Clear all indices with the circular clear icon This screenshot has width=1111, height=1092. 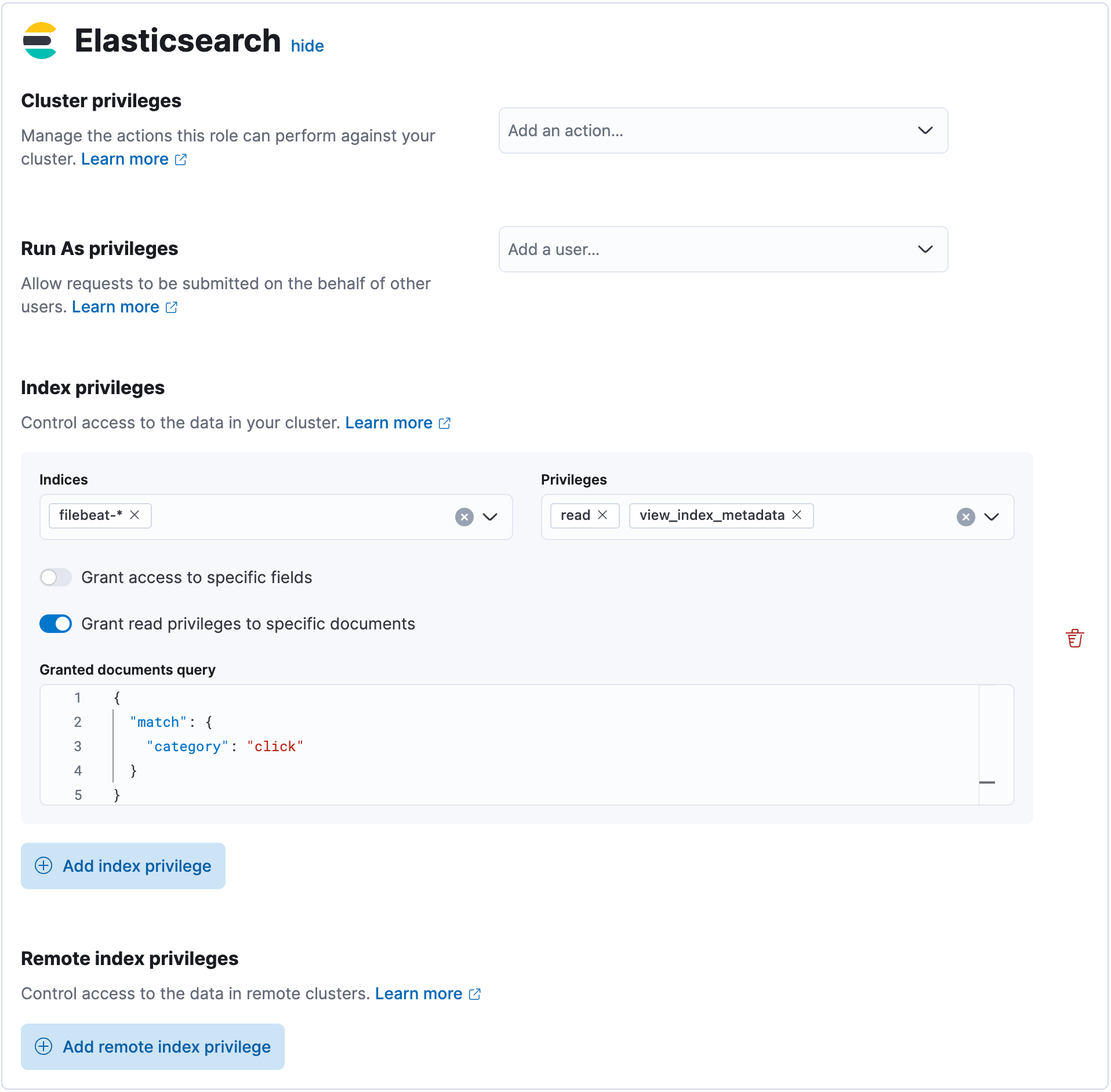coord(463,516)
